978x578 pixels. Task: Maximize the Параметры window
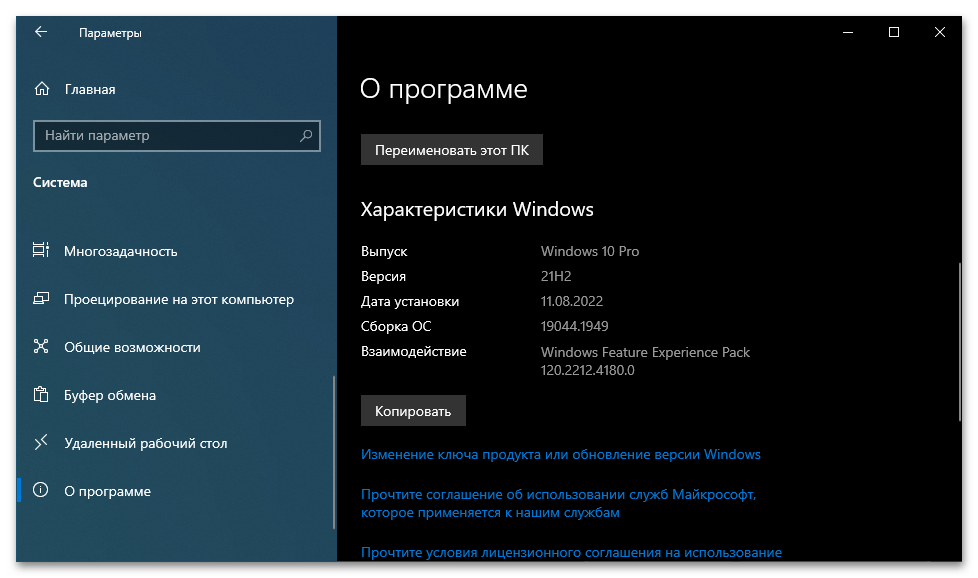coord(894,32)
